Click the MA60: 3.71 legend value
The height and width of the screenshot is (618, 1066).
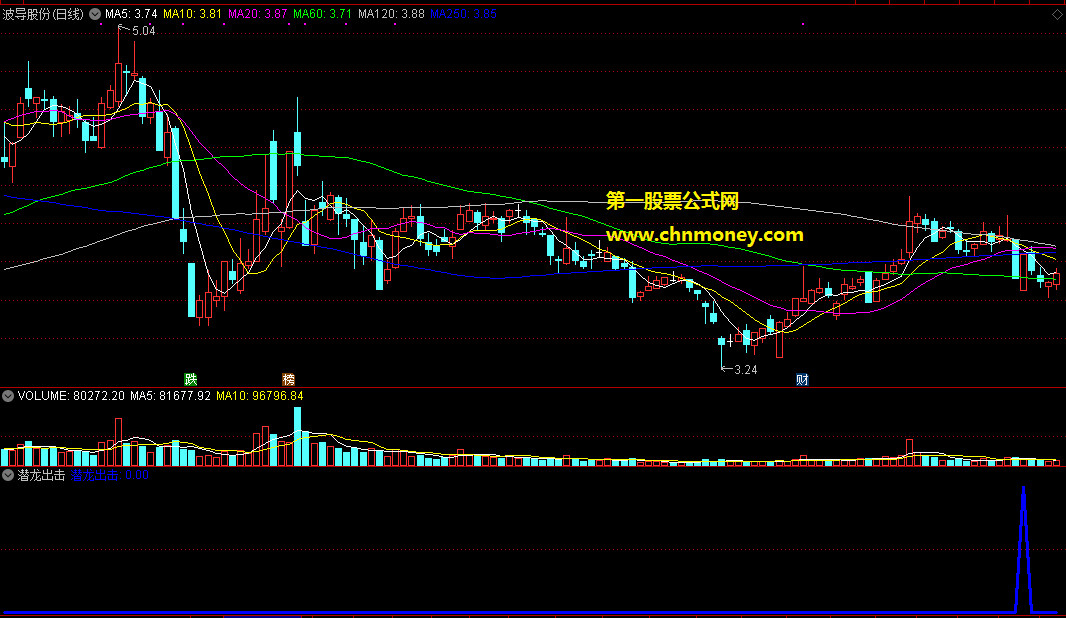322,14
